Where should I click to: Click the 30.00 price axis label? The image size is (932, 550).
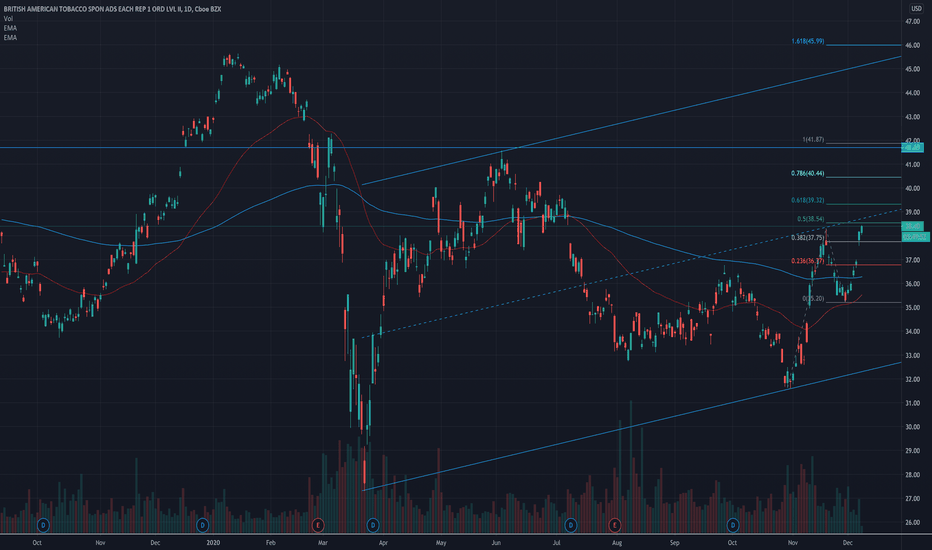[x=912, y=427]
